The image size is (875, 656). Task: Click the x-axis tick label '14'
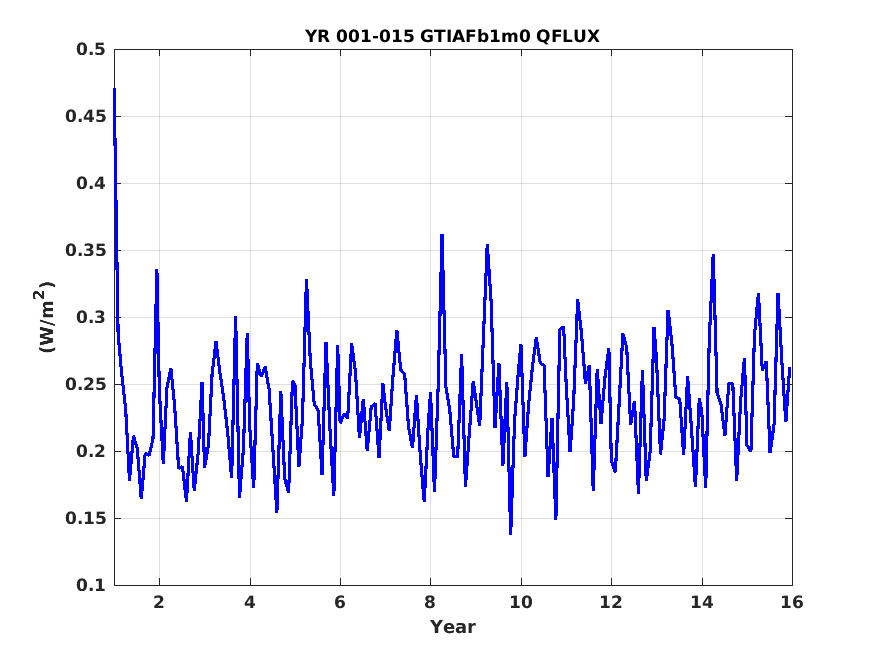[701, 602]
